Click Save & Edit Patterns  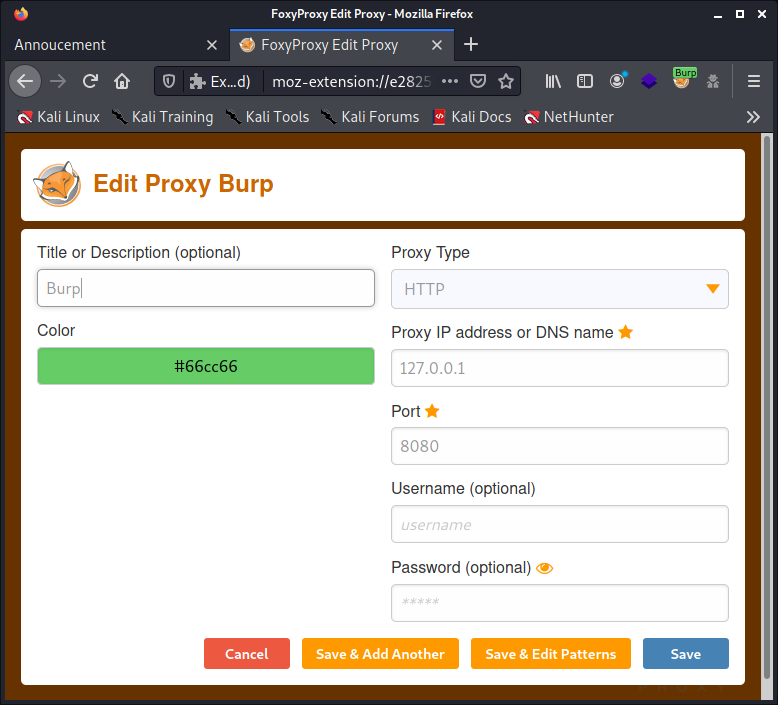click(x=551, y=654)
